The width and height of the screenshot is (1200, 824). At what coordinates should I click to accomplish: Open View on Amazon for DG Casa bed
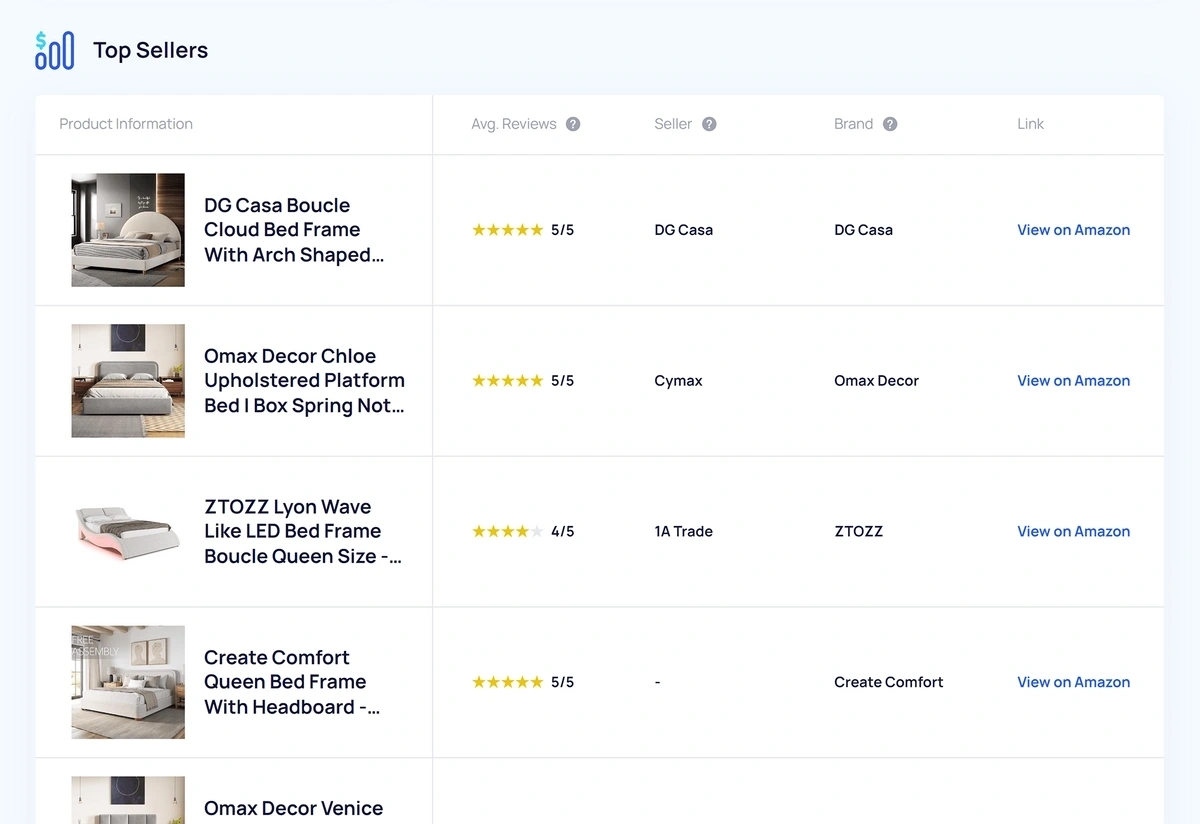1073,230
